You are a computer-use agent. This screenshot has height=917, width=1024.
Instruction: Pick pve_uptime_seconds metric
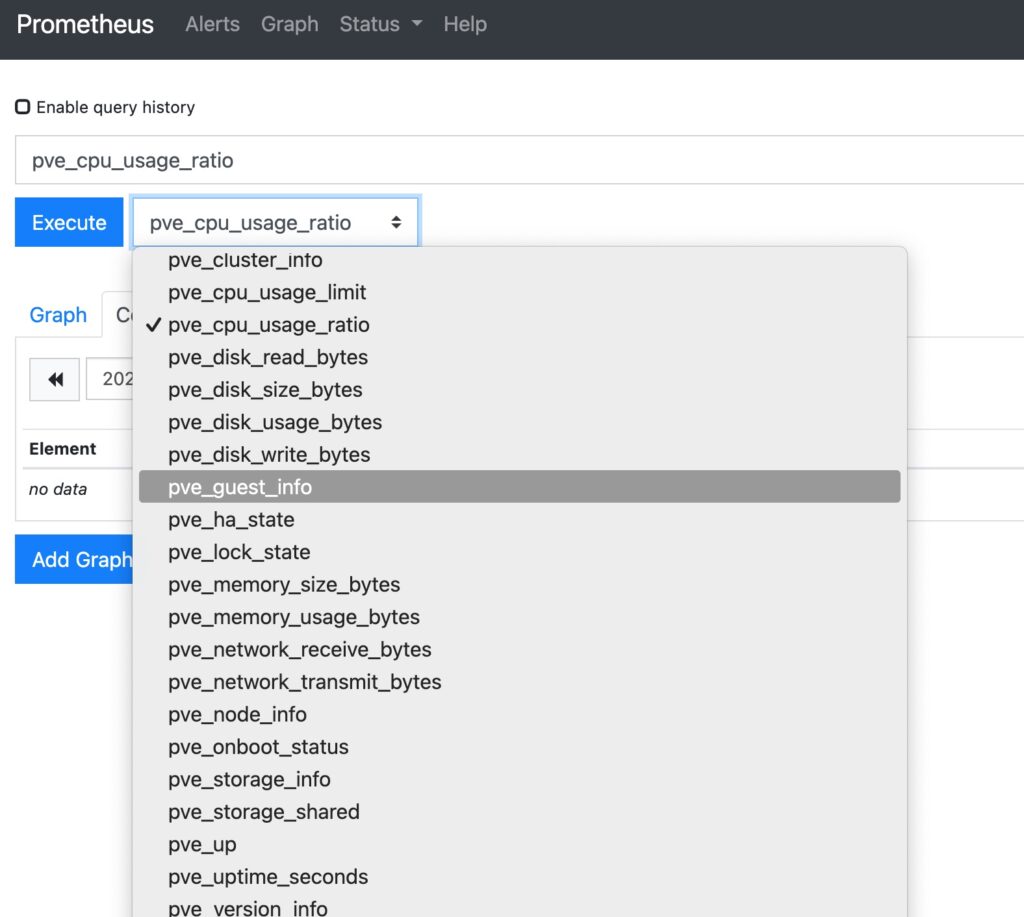tap(520, 877)
